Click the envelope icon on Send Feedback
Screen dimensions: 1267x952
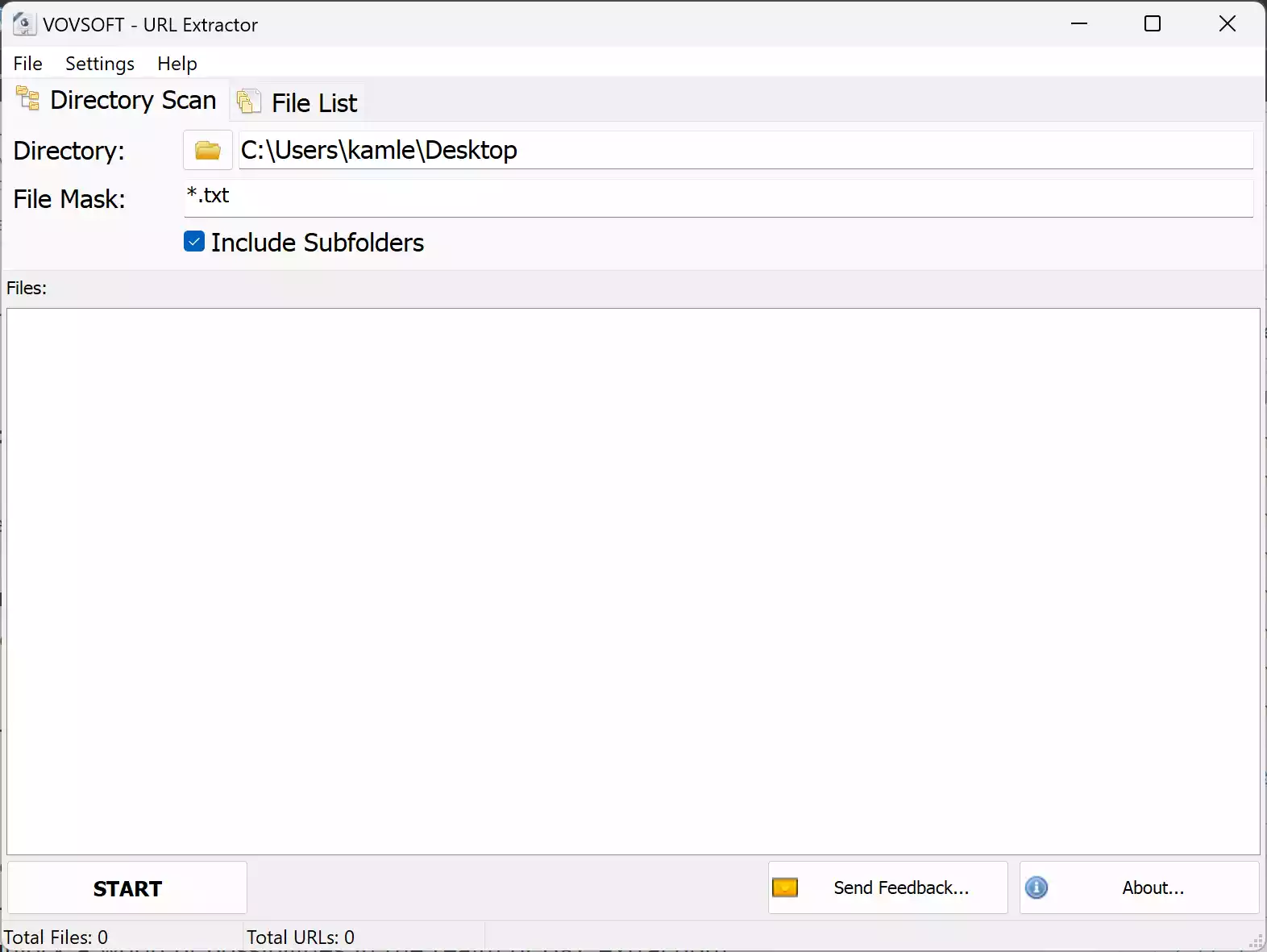click(x=785, y=888)
